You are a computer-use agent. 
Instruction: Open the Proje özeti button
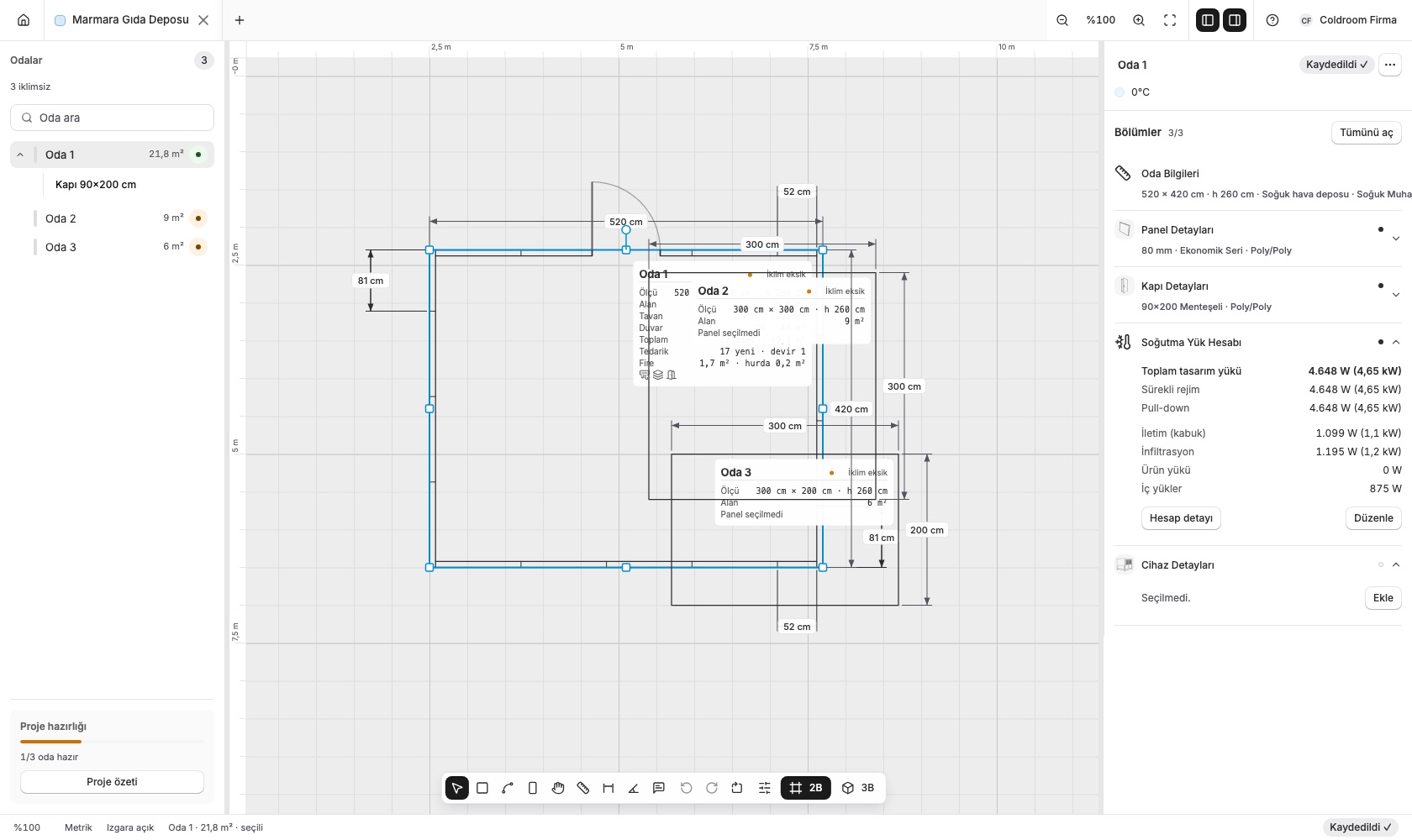(112, 782)
